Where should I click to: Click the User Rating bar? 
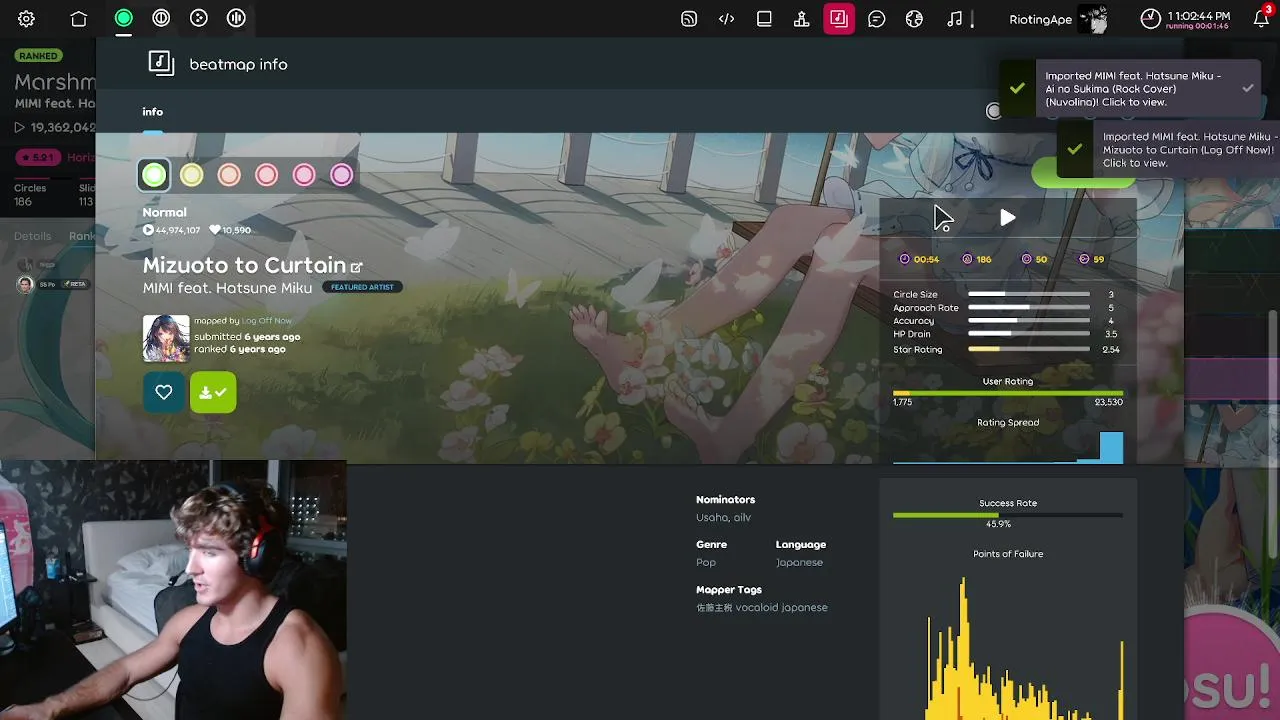[1008, 393]
